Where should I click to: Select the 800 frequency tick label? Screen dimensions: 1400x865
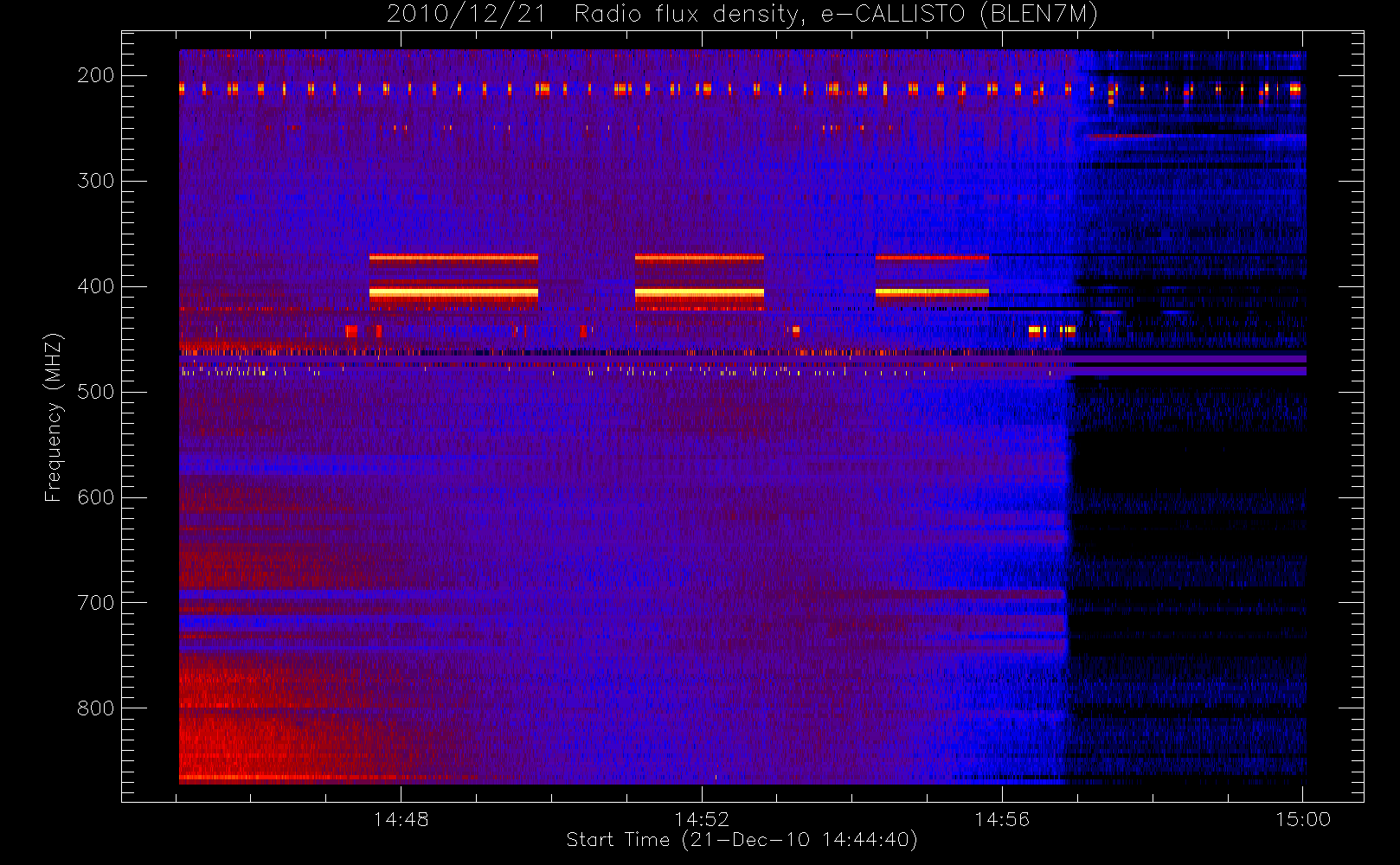(x=96, y=708)
